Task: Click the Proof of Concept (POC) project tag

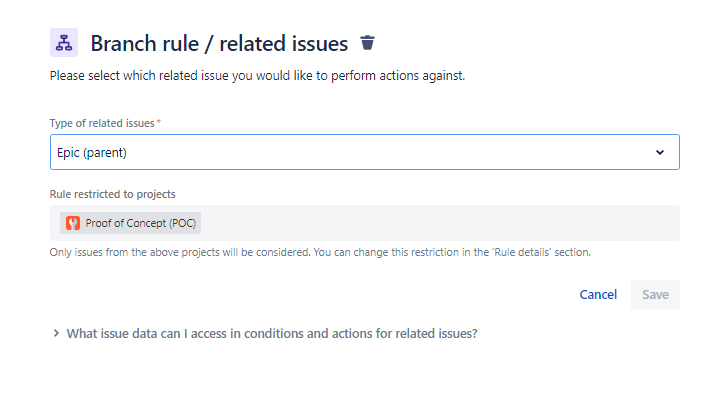Action: 130,223
